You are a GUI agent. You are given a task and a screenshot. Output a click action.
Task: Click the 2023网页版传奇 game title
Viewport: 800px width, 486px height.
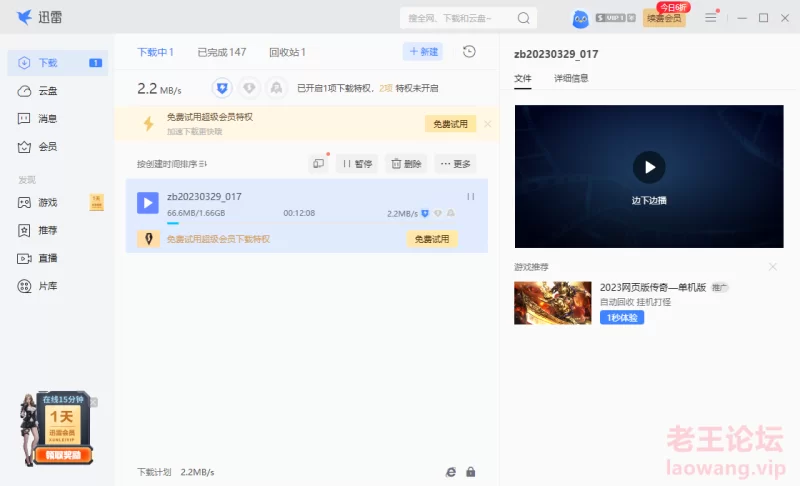[653, 288]
